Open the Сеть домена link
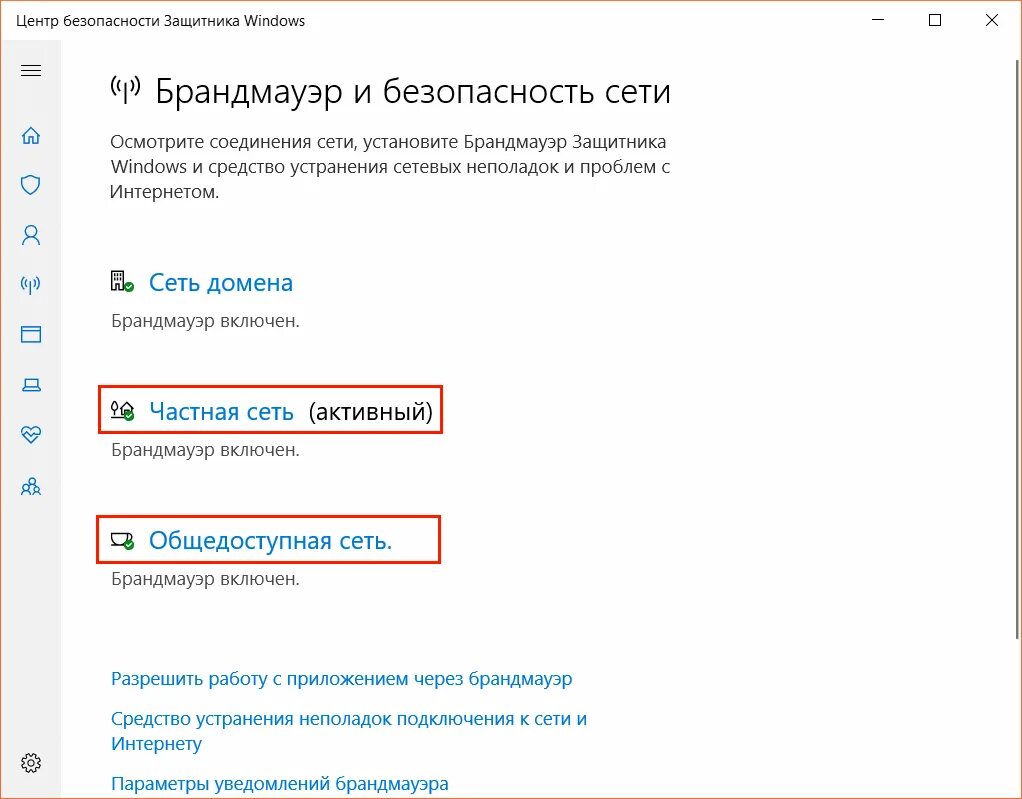 [x=221, y=283]
